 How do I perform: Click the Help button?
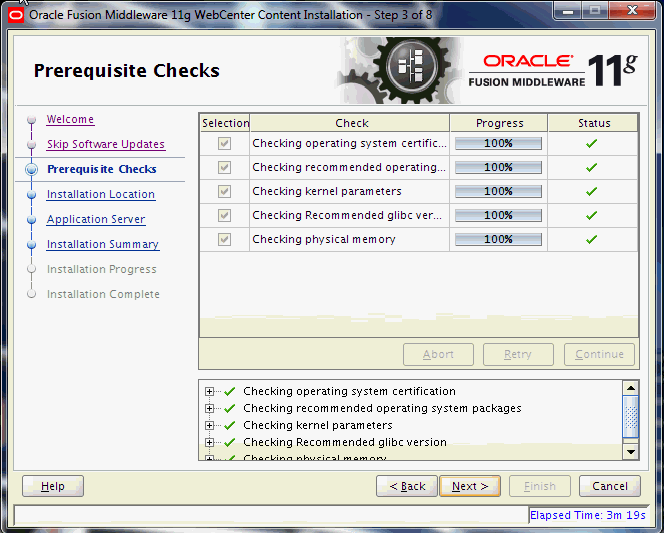53,486
